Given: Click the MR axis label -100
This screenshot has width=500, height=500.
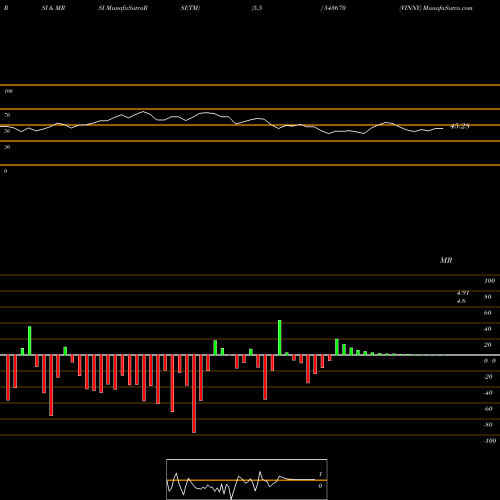Looking at the screenshot, I should 490,441.
